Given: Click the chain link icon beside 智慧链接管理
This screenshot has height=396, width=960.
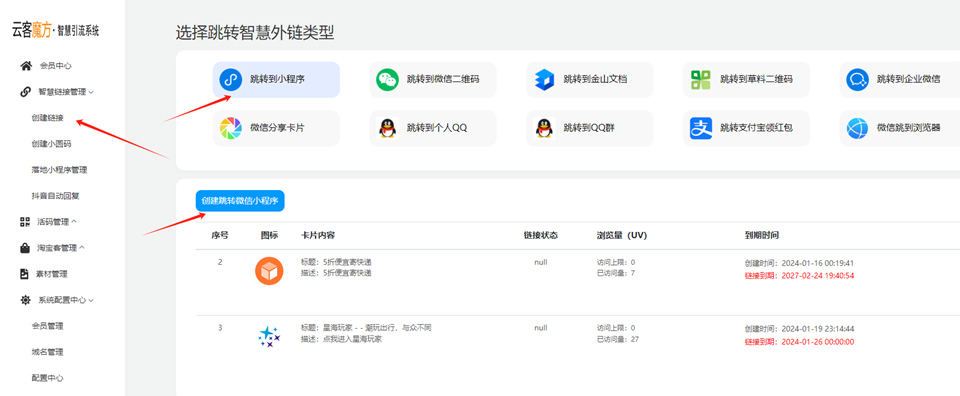Looking at the screenshot, I should pos(26,92).
